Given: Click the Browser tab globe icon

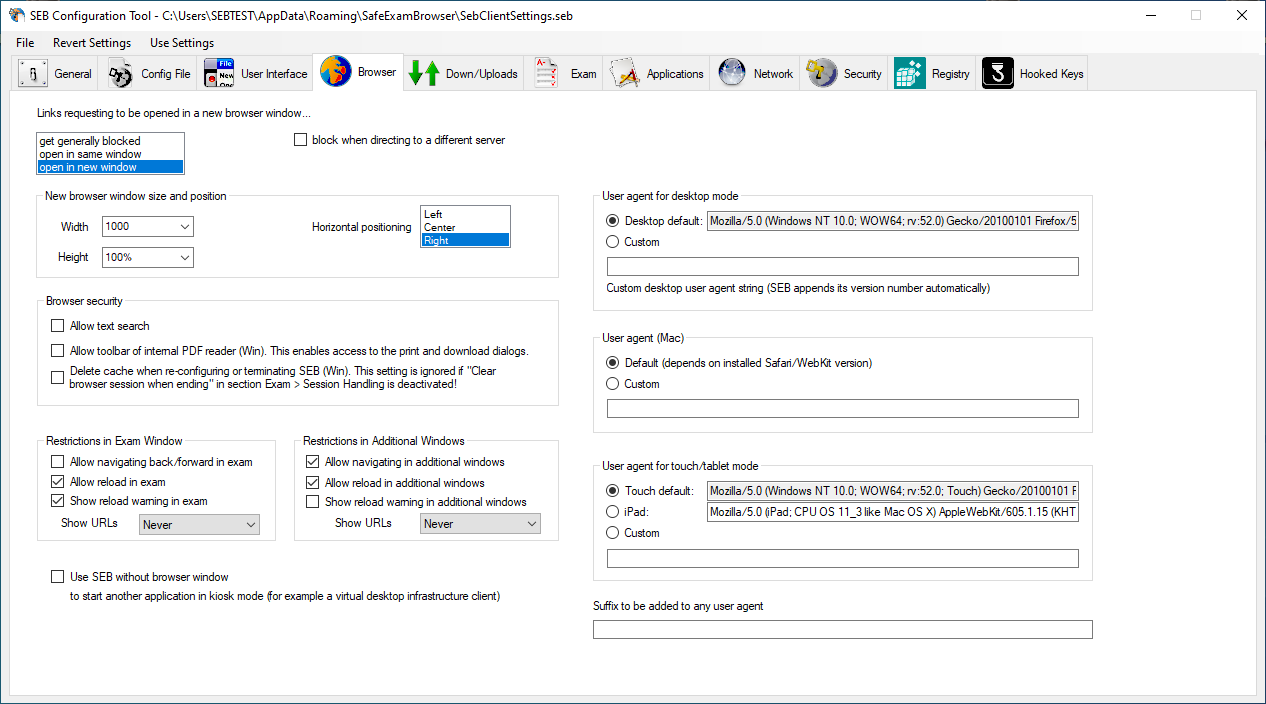Looking at the screenshot, I should 336,72.
